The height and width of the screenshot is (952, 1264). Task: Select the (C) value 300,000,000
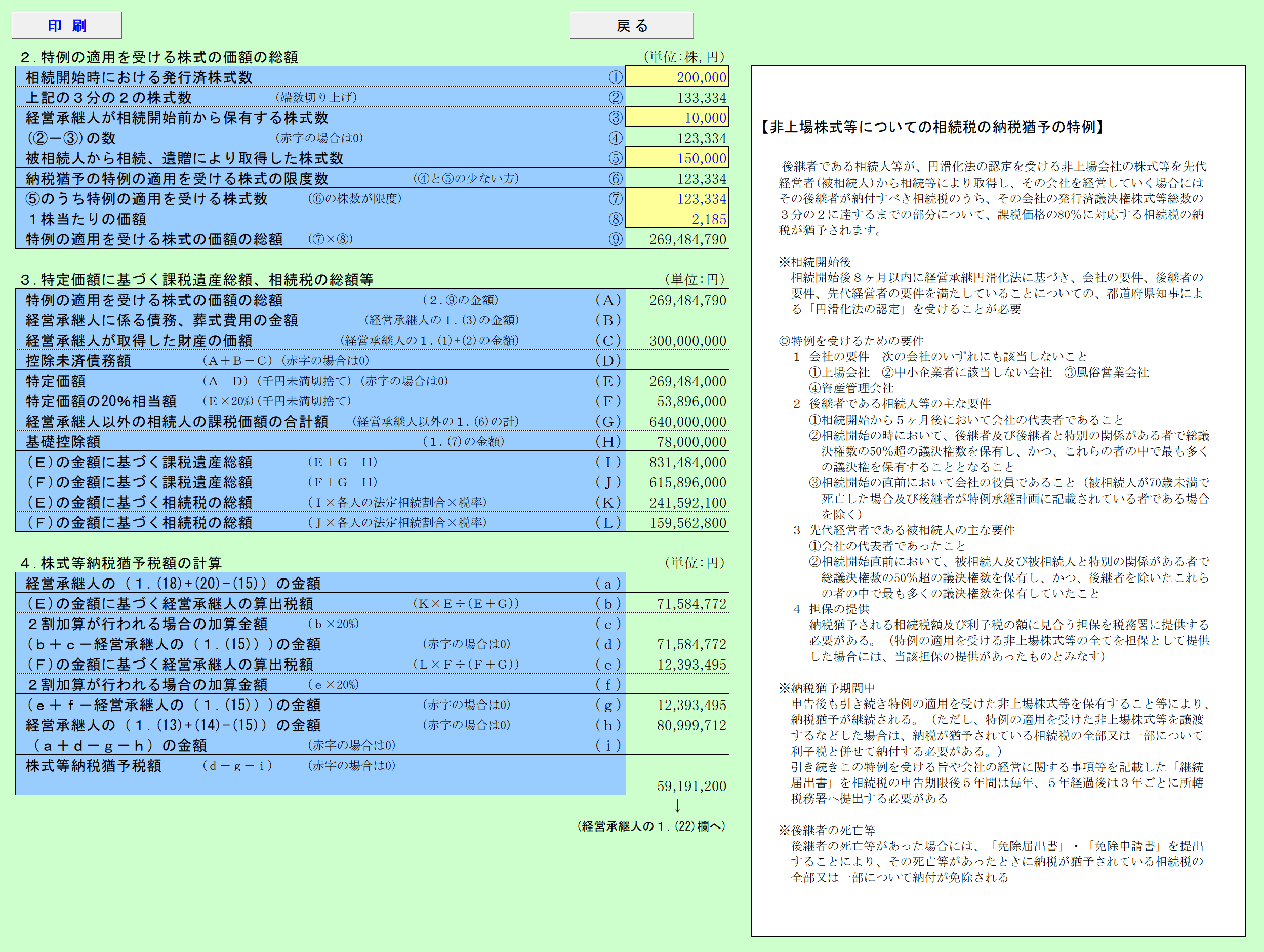677,341
